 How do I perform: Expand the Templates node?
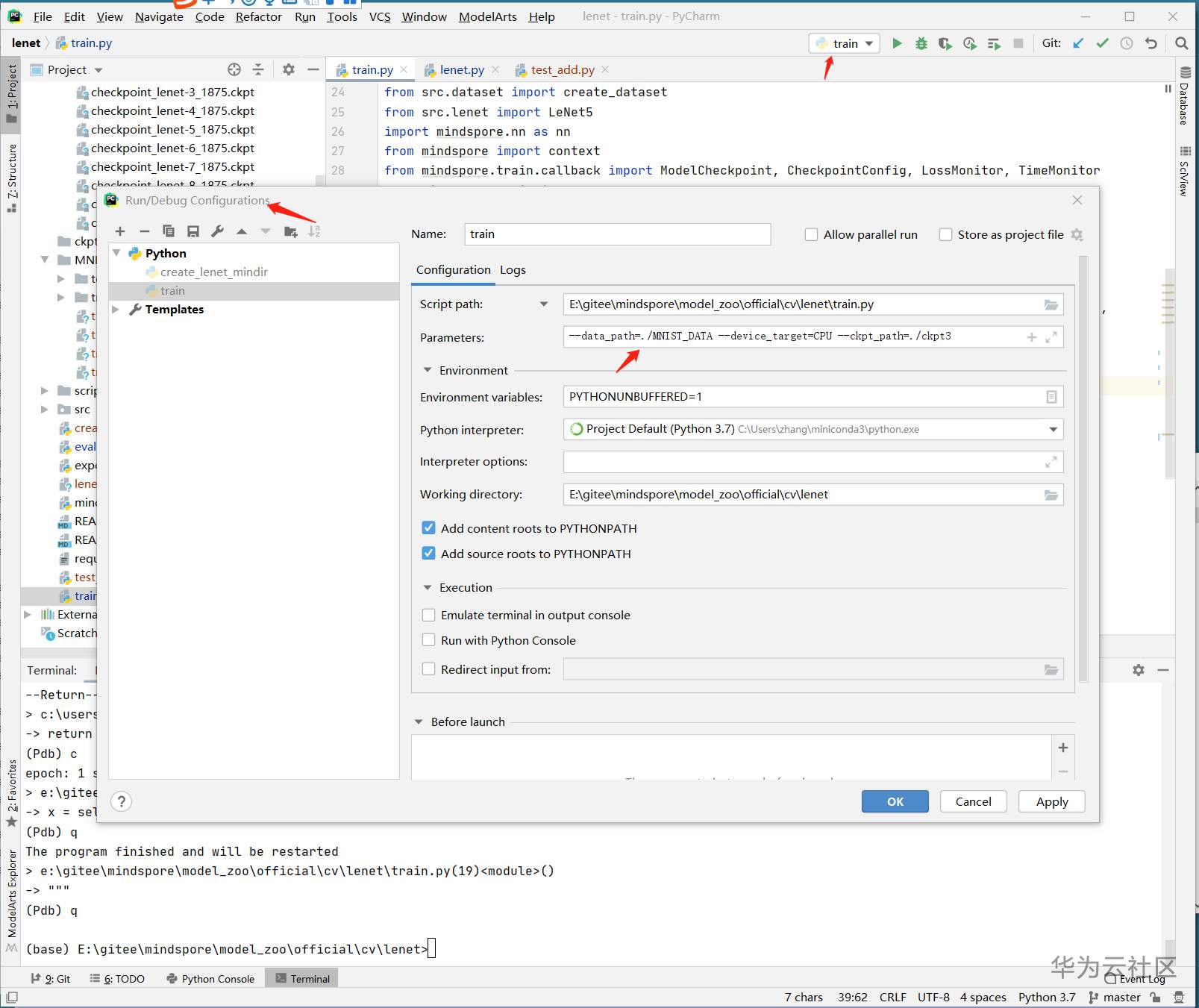click(116, 310)
